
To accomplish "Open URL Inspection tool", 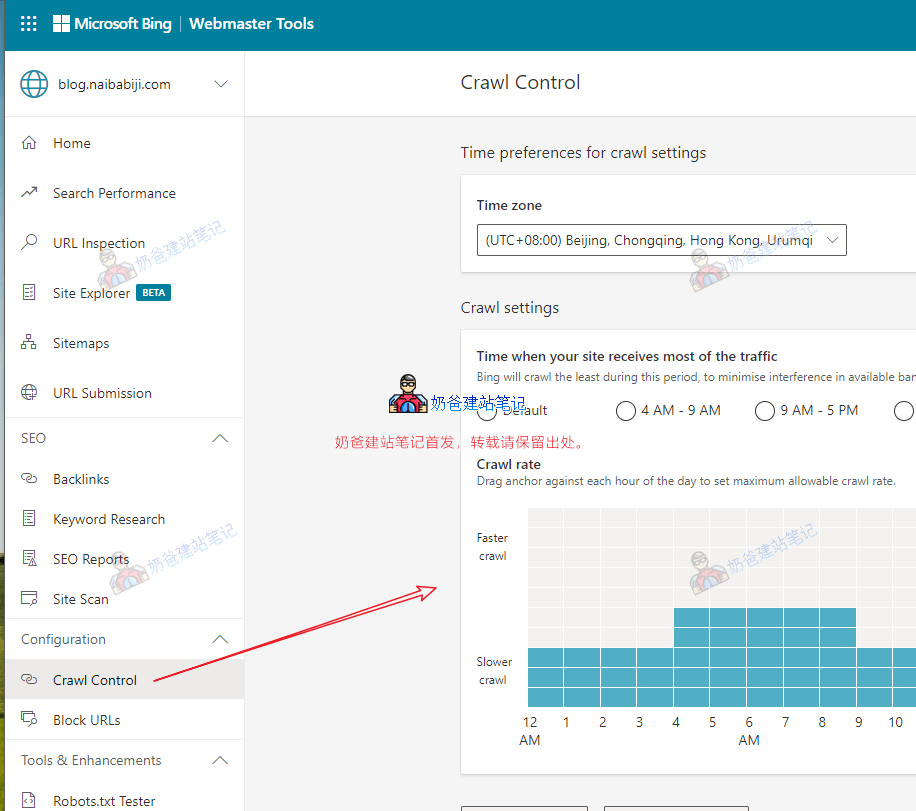I will [x=98, y=243].
